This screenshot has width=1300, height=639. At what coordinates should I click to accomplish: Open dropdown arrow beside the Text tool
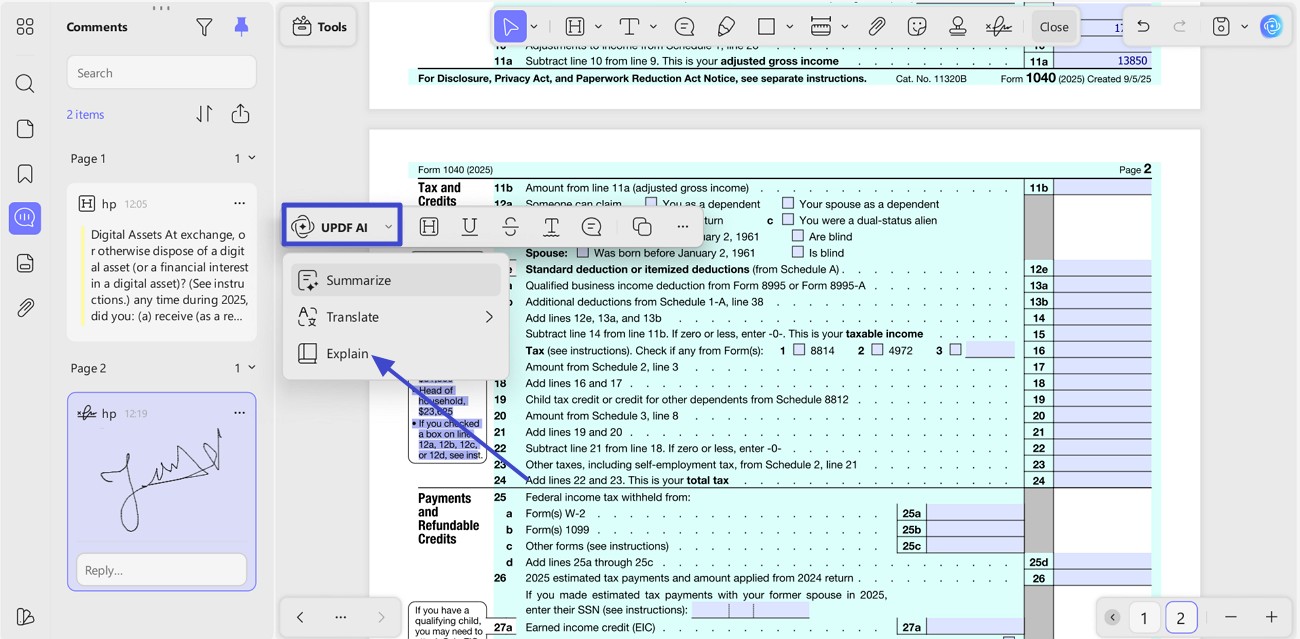pos(653,27)
